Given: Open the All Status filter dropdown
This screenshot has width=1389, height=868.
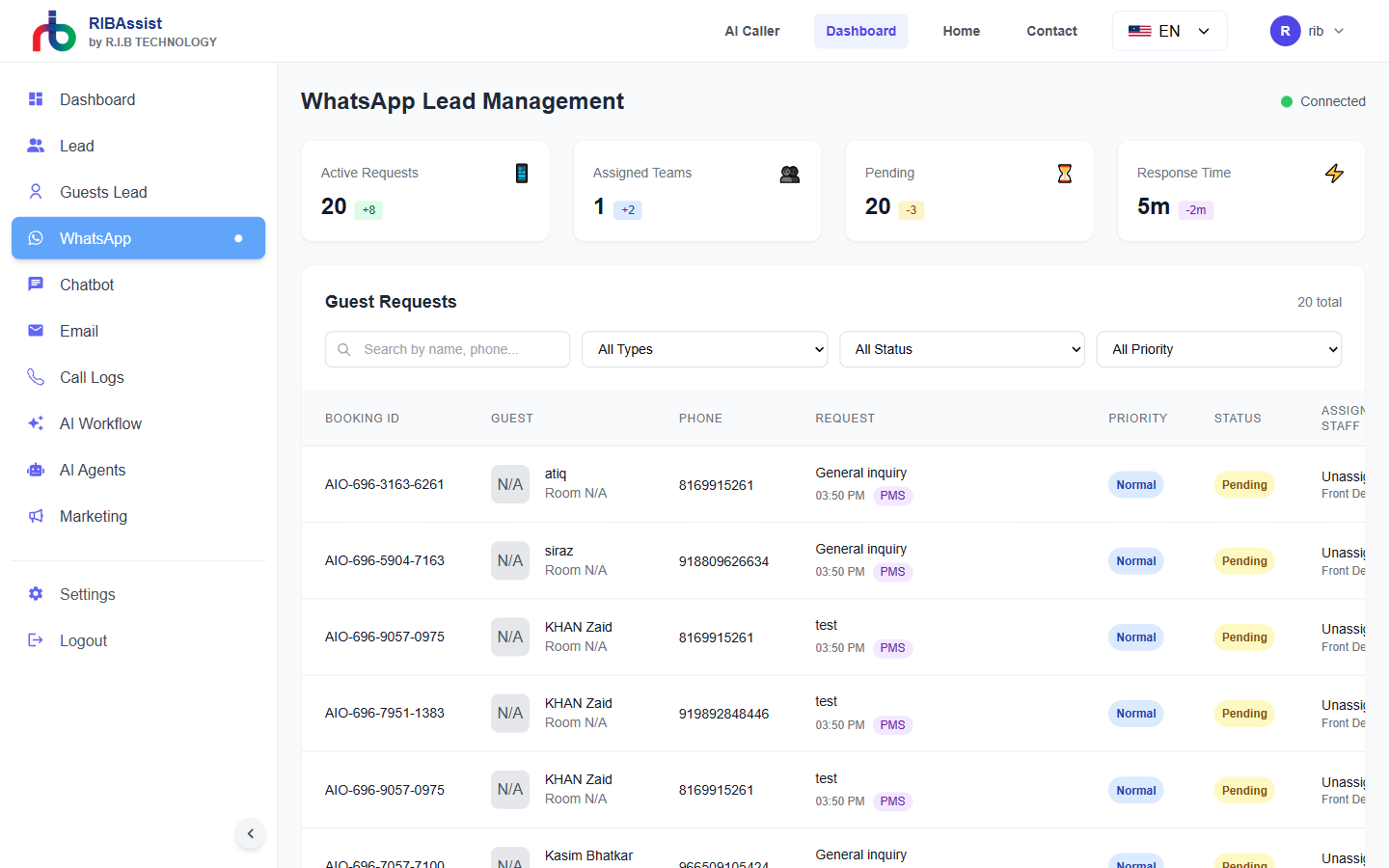Looking at the screenshot, I should click(x=962, y=349).
